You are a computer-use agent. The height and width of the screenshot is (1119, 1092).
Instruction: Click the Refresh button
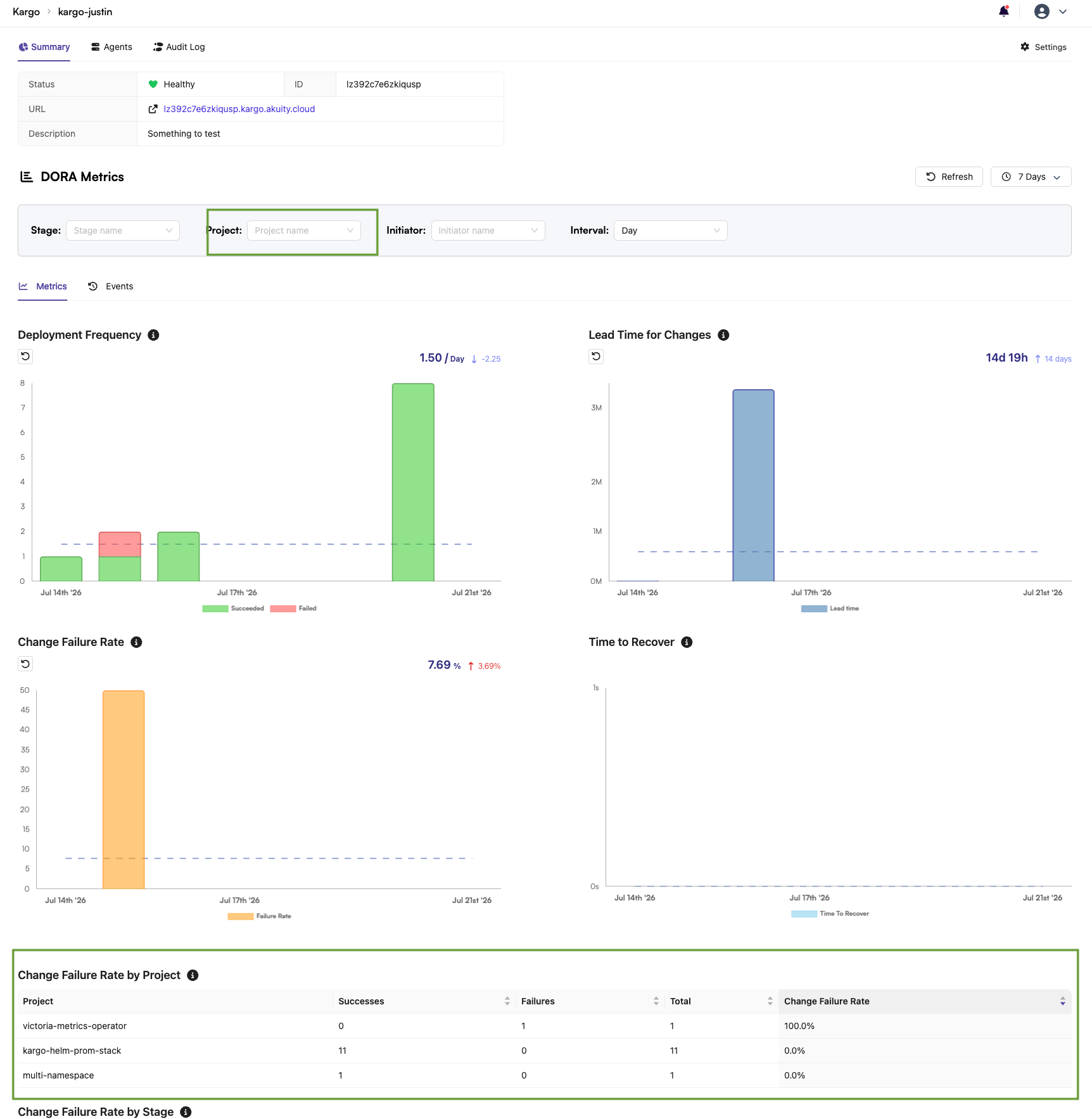[x=949, y=177]
